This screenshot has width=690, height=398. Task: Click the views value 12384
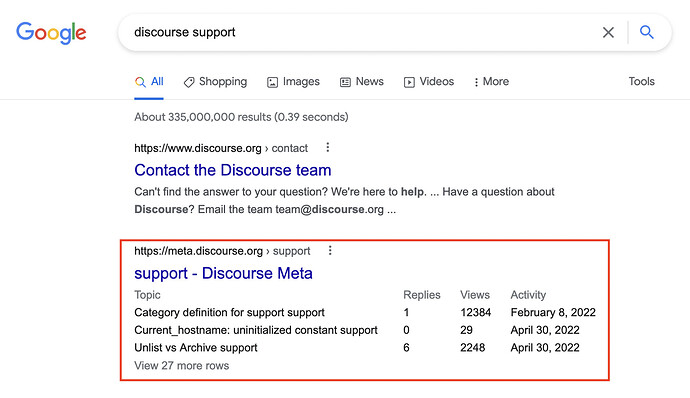[x=476, y=313]
